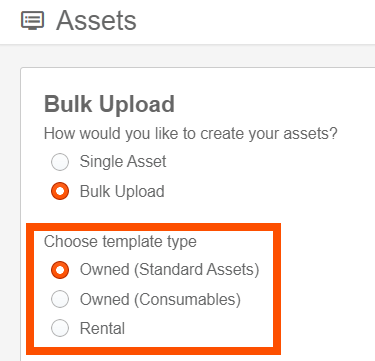Click the Choose template type label
Viewport: 375px width, 361px height.
[120, 242]
